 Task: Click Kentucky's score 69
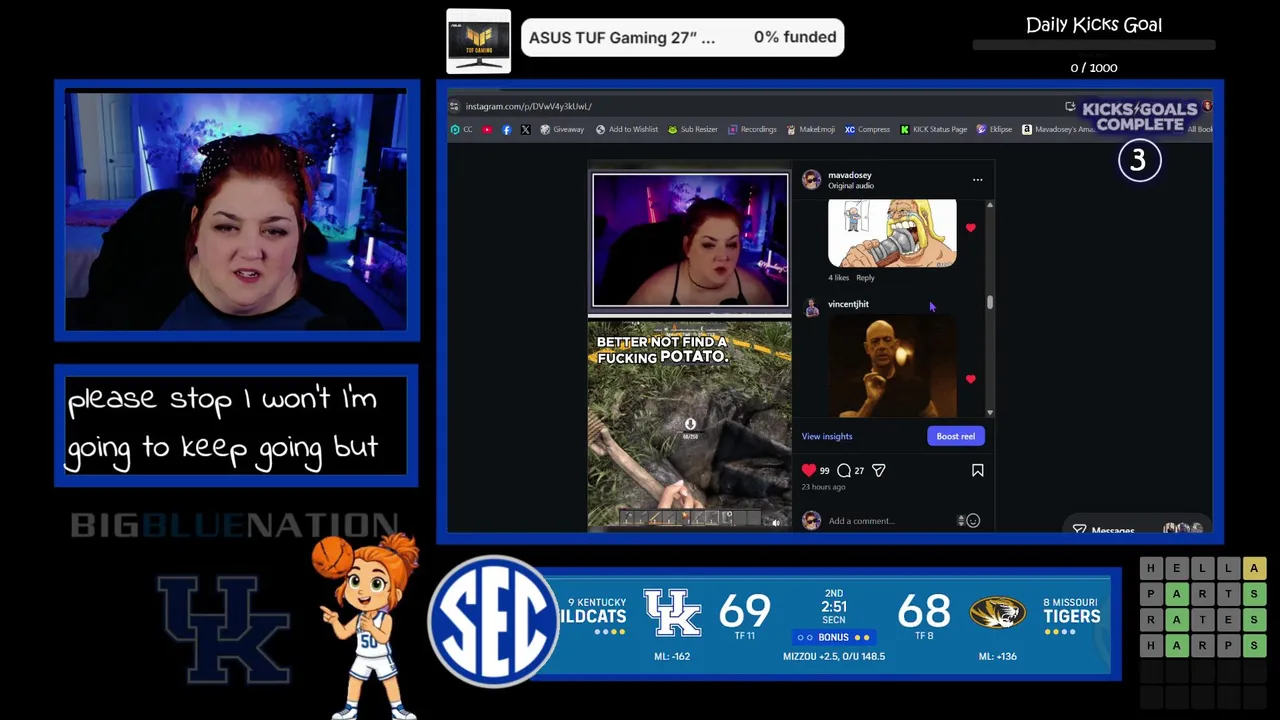pyautogui.click(x=744, y=611)
